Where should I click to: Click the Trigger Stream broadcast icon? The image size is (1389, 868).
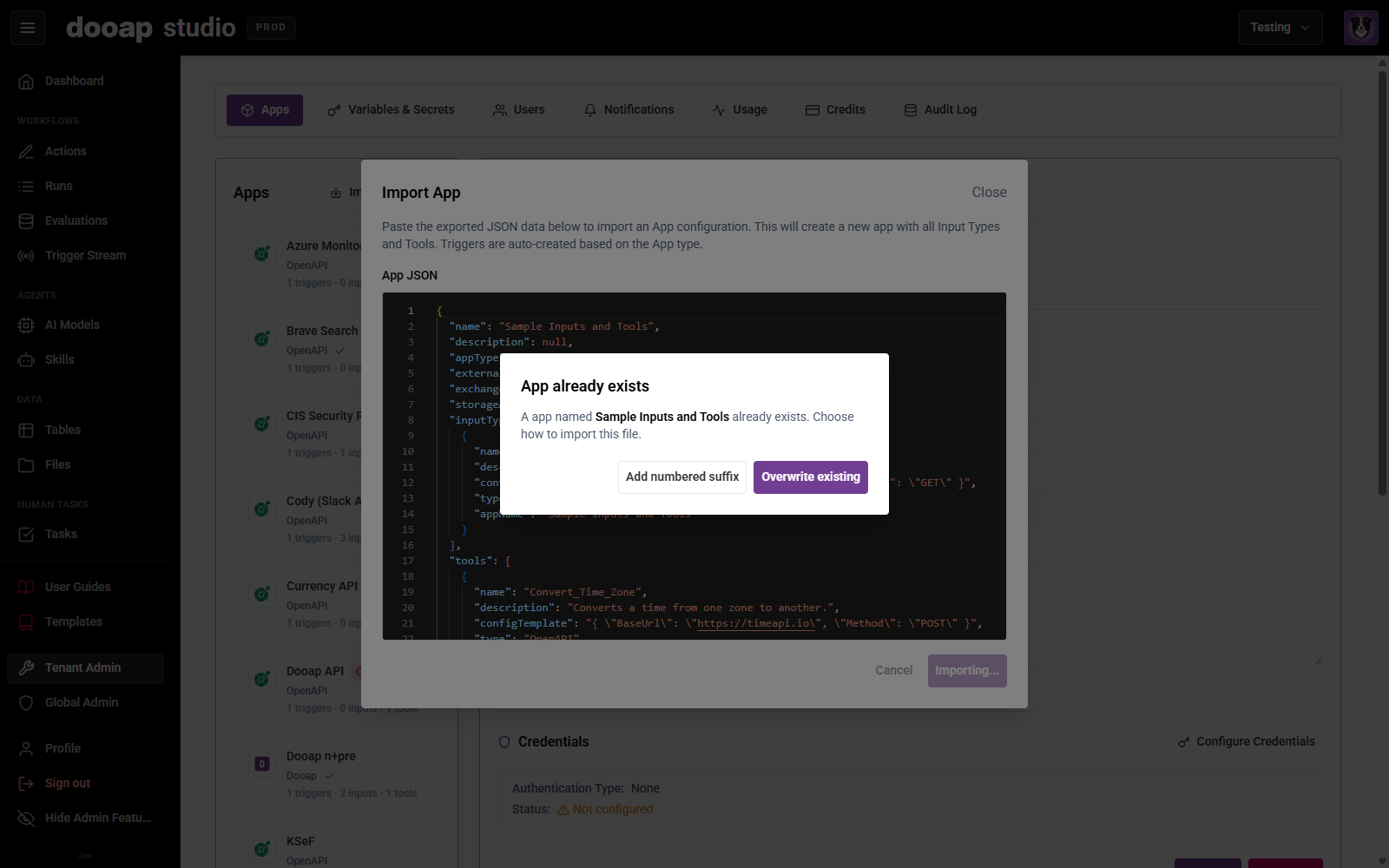pyautogui.click(x=26, y=255)
